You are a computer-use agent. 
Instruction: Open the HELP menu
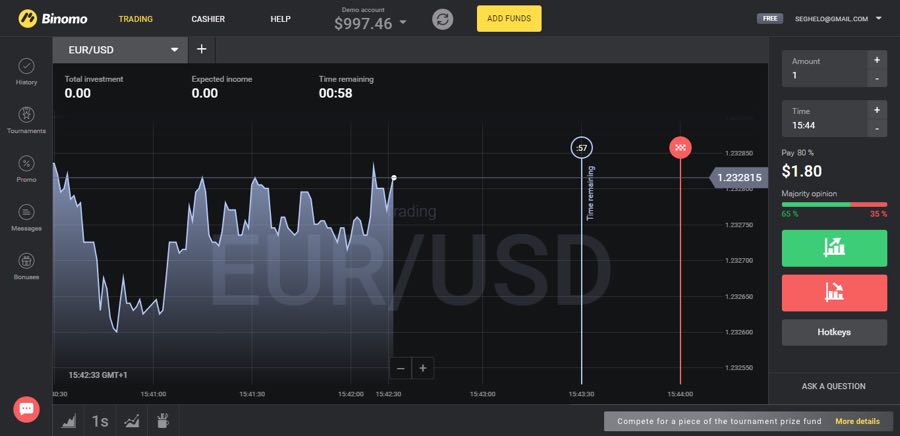[x=280, y=19]
